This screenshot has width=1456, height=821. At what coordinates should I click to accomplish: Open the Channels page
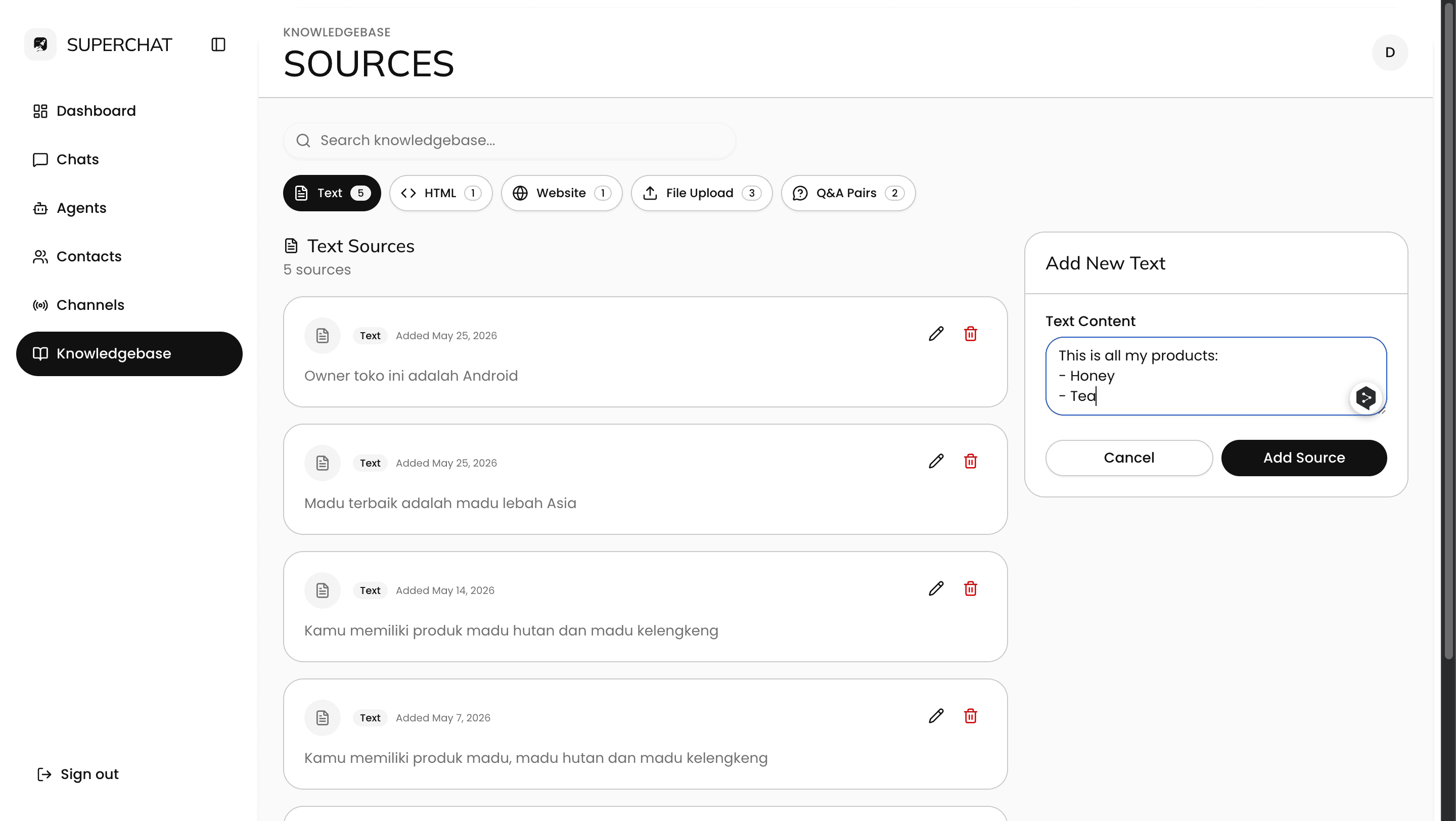(x=129, y=305)
